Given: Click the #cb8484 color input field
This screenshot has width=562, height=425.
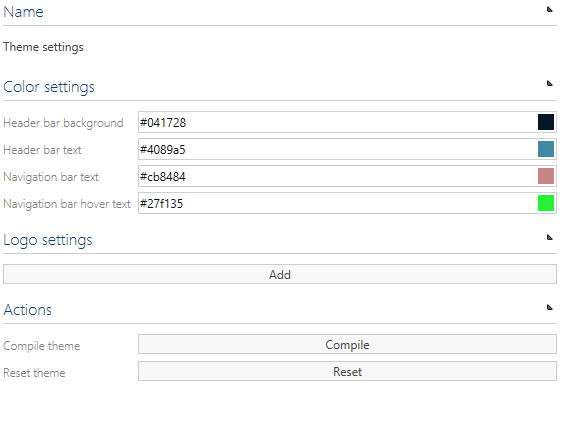Looking at the screenshot, I should pyautogui.click(x=337, y=176).
